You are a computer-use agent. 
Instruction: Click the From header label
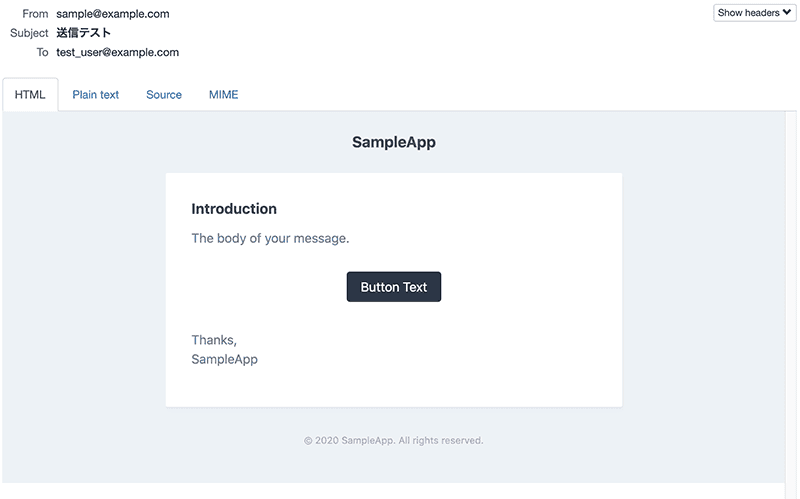click(x=35, y=14)
